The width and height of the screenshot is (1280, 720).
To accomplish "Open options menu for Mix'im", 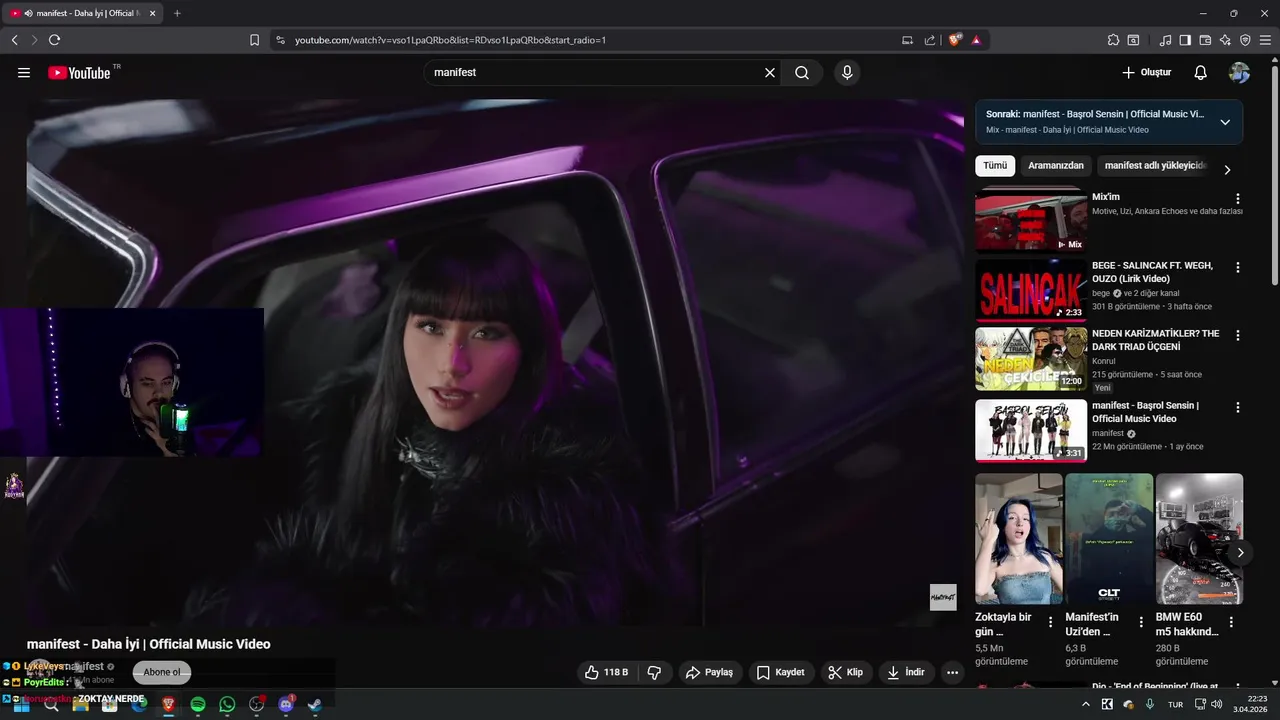I will (1238, 199).
